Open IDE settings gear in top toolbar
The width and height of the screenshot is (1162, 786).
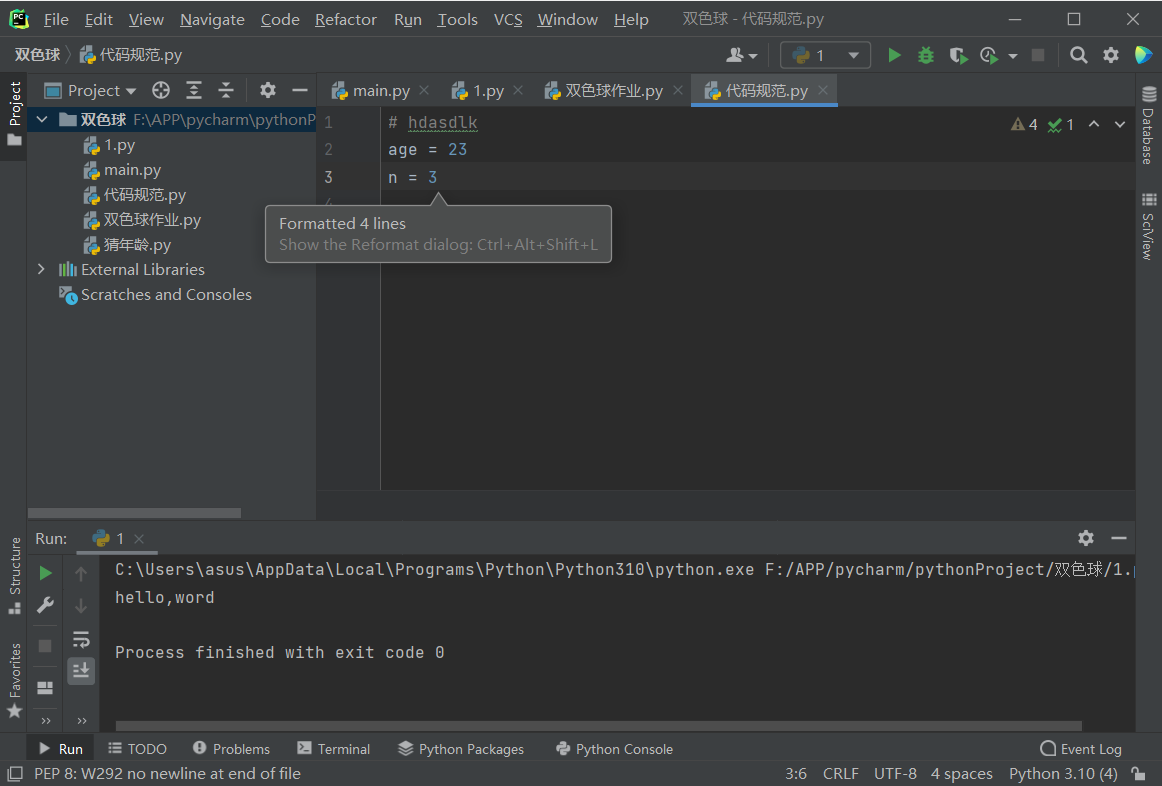coord(1111,55)
